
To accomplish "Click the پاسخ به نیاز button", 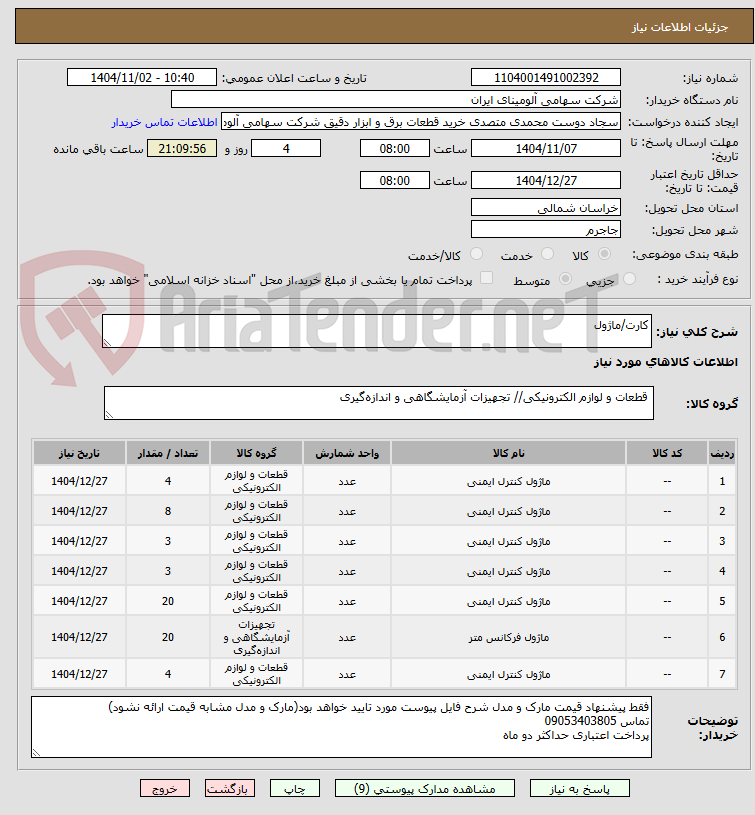I will (x=579, y=788).
